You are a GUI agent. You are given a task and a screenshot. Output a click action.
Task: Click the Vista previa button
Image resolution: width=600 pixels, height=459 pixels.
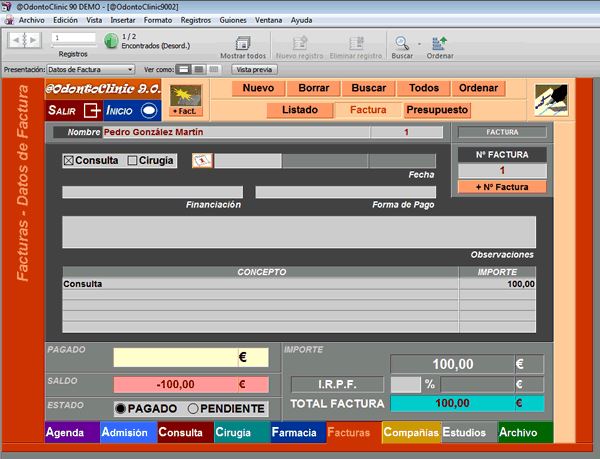tap(254, 70)
